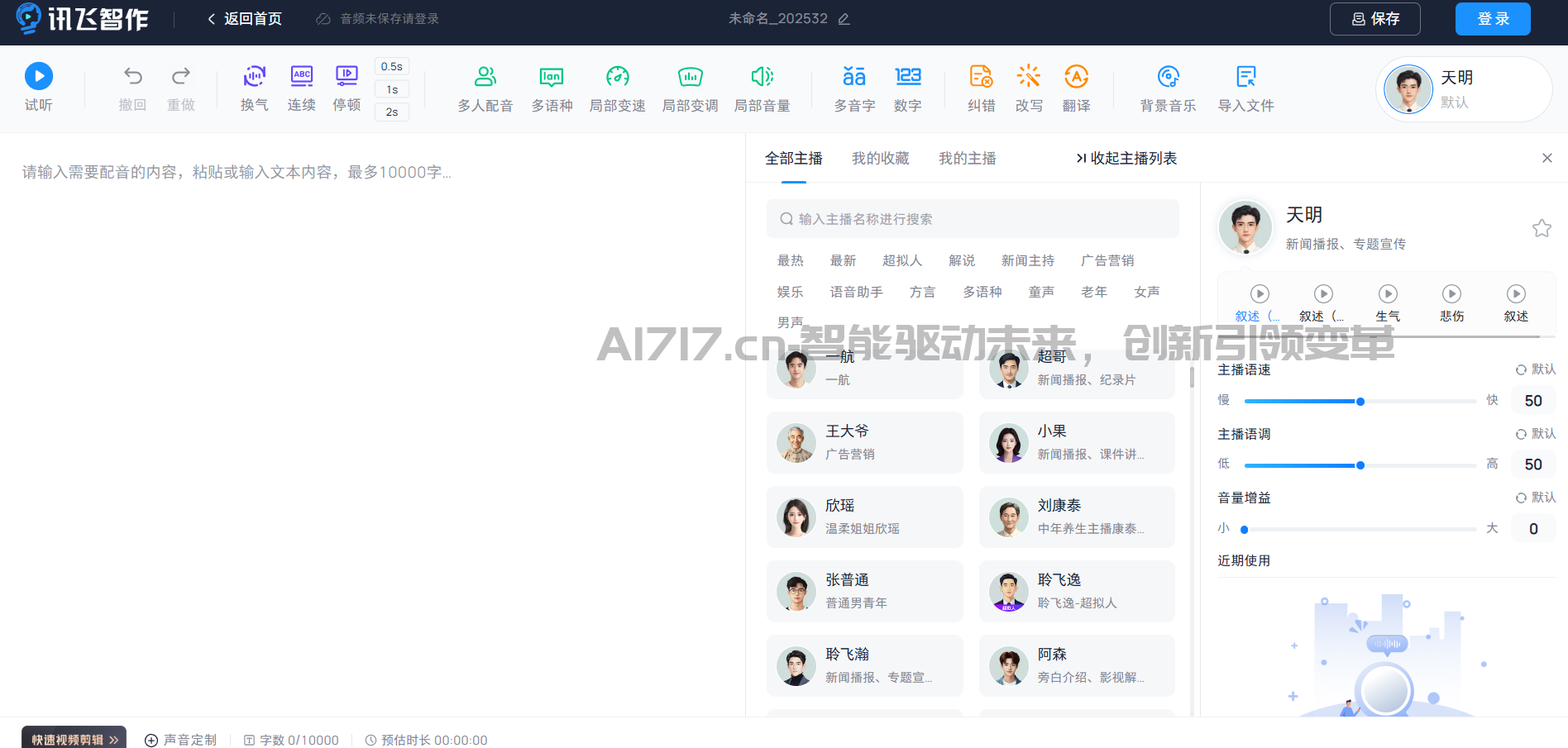Filter anchors by 女声

pyautogui.click(x=1146, y=292)
